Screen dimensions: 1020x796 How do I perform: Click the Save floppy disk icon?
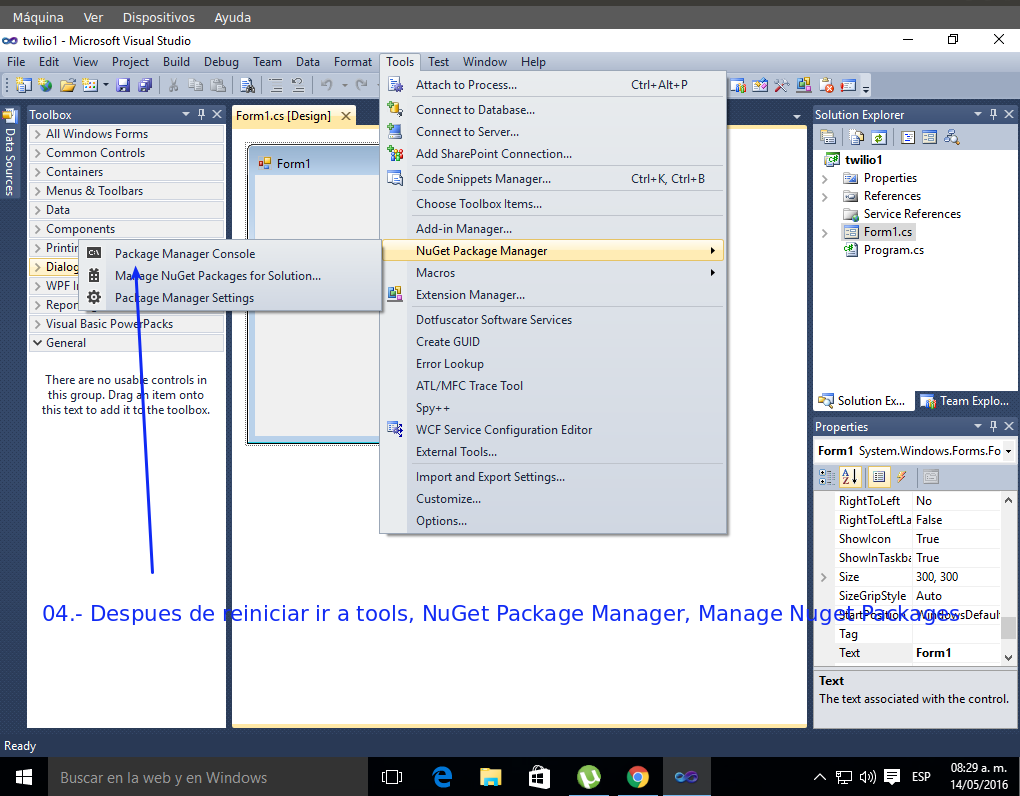tap(123, 85)
